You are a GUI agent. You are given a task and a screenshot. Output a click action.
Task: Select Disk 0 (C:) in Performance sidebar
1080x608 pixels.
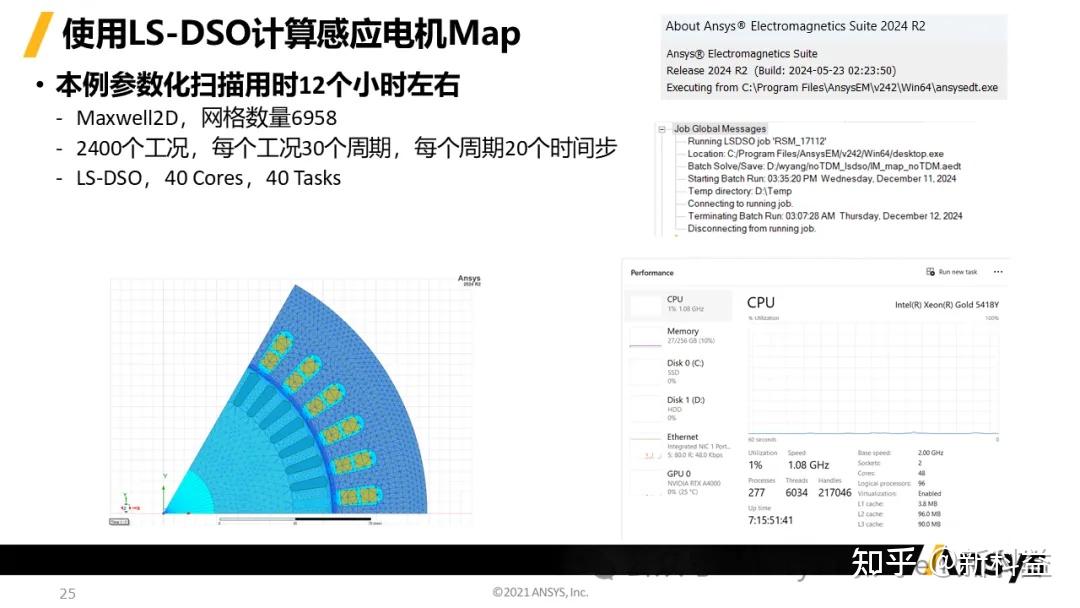(x=679, y=371)
